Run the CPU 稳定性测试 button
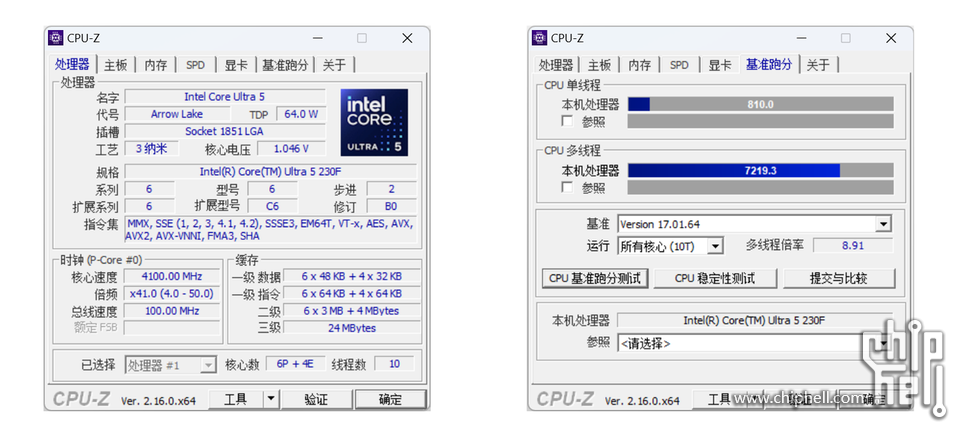 (714, 278)
